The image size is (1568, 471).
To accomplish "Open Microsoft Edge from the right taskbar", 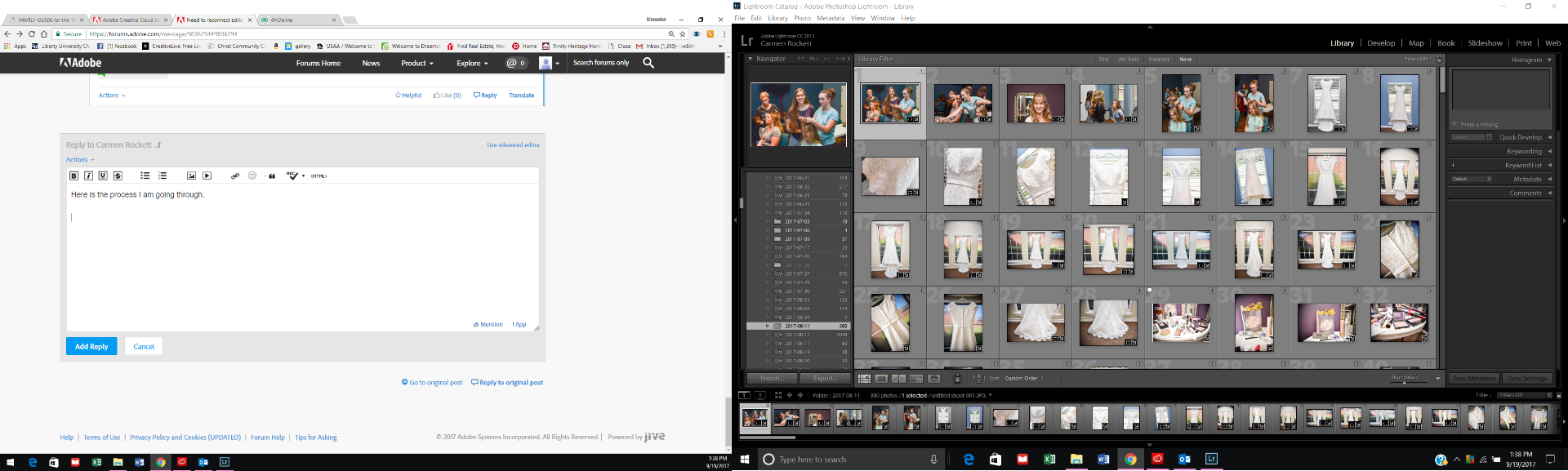I will (969, 460).
